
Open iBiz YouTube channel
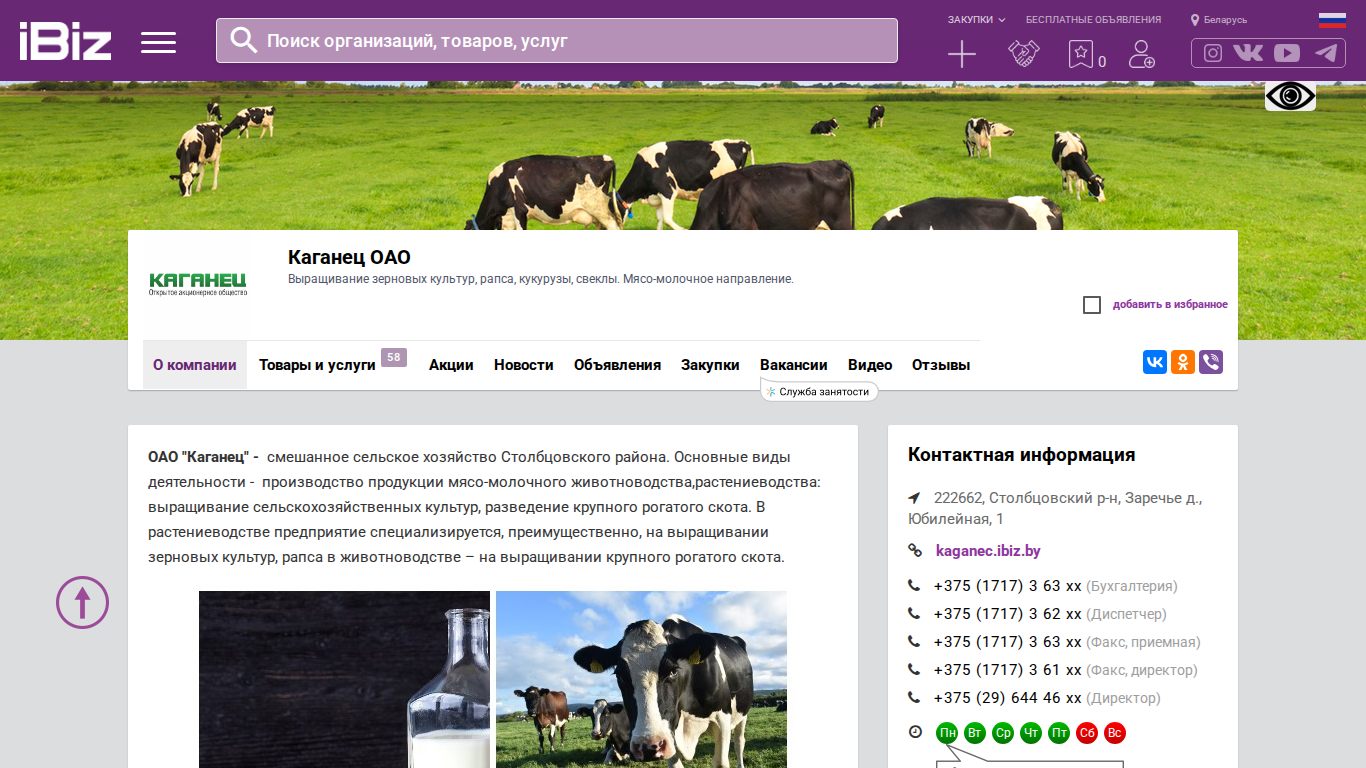[x=1287, y=53]
